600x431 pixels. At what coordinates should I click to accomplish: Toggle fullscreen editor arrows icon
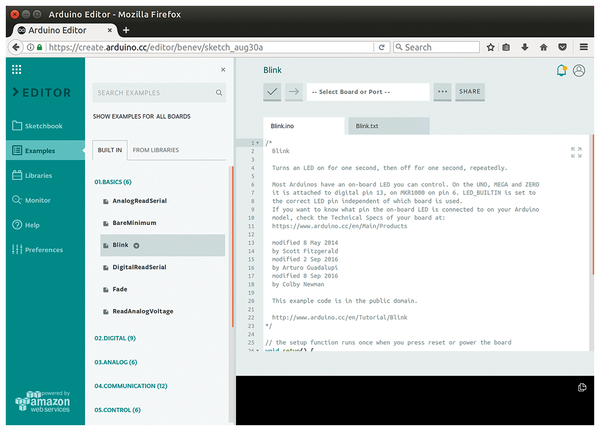[x=576, y=152]
